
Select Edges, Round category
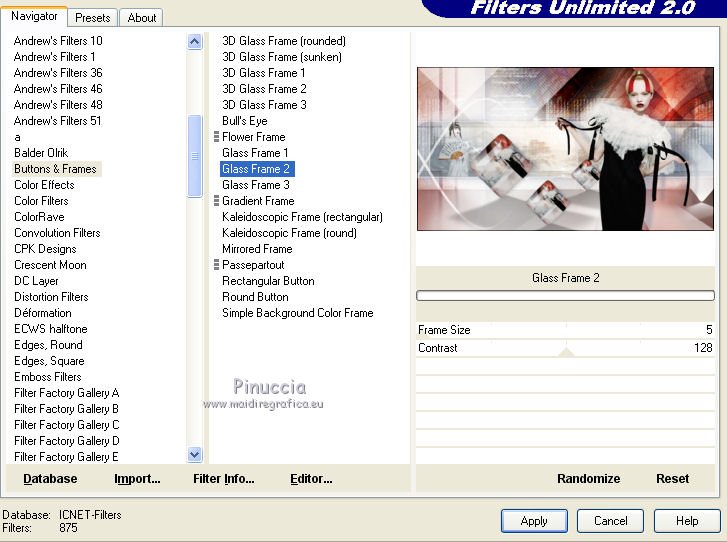tap(48, 345)
